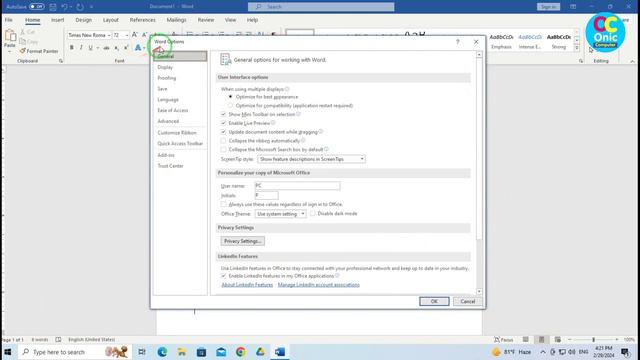Viewport: 640px width, 360px height.
Task: Show hidden system tray icons
Action: pos(543,352)
